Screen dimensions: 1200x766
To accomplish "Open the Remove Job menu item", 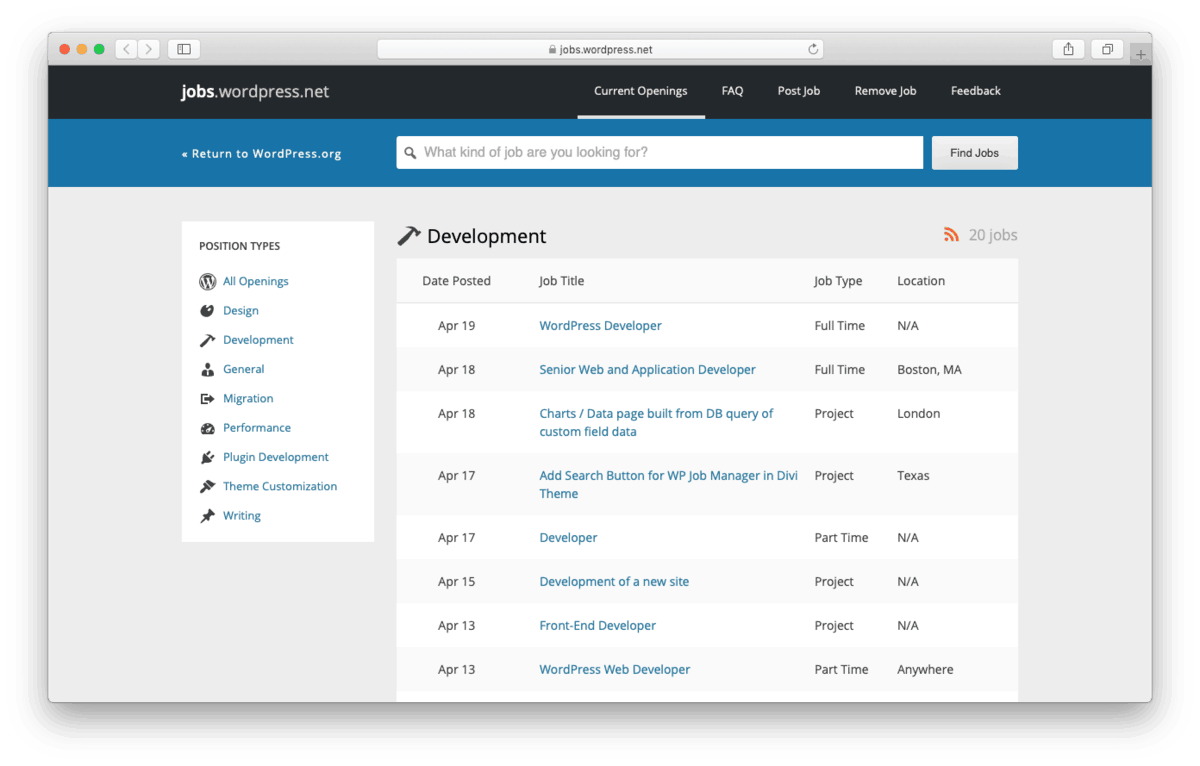I will 885,91.
